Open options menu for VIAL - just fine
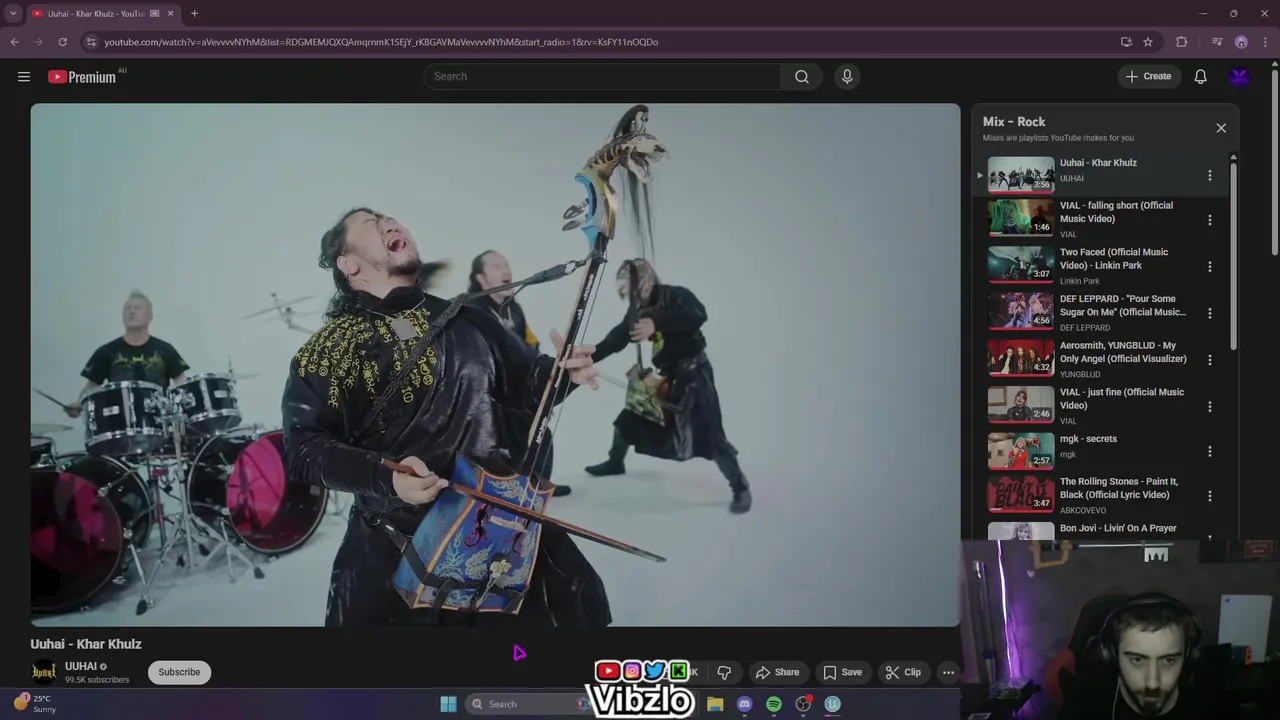This screenshot has width=1280, height=720. pyautogui.click(x=1209, y=406)
